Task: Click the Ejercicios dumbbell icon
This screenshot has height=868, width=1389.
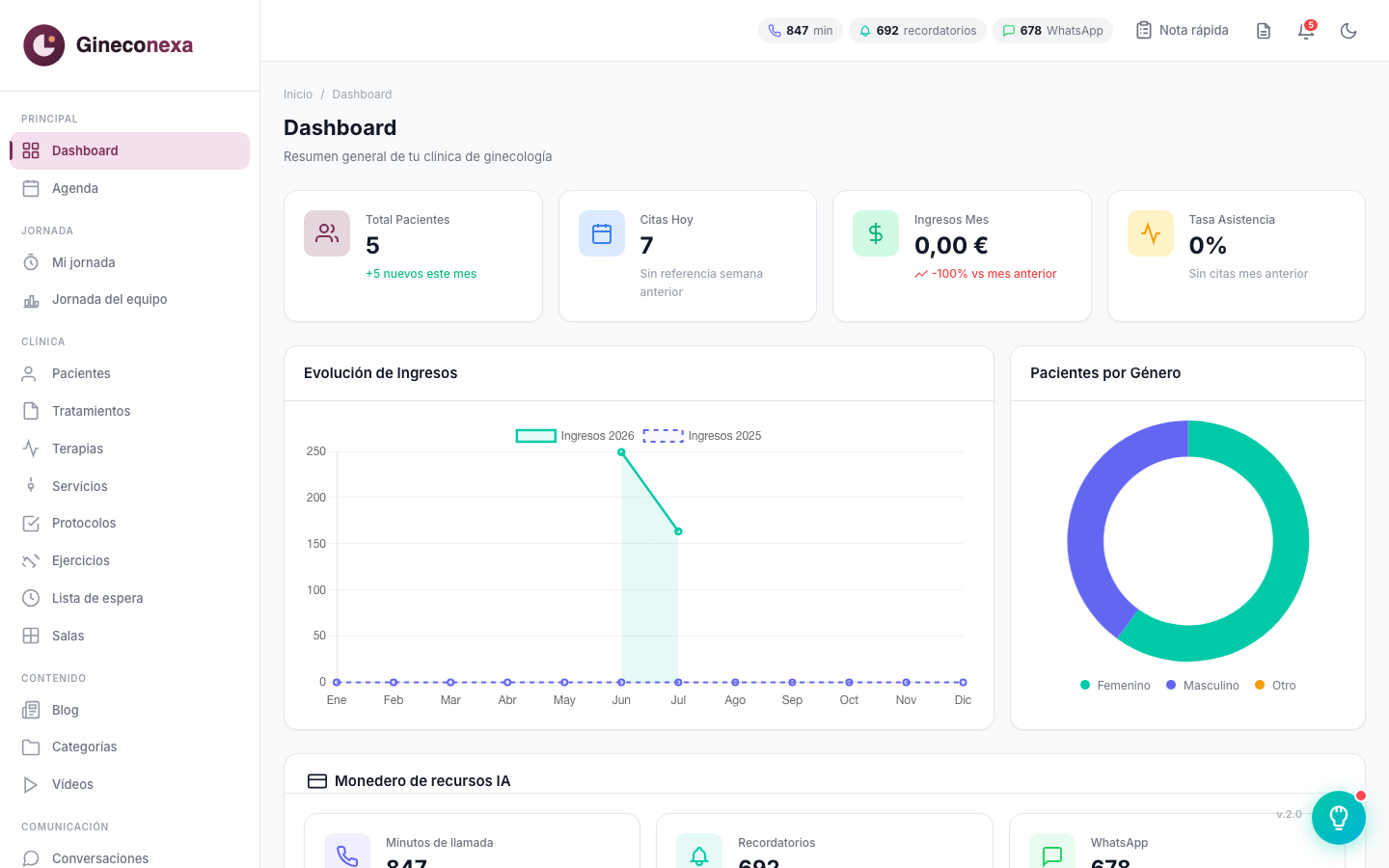Action: [x=31, y=560]
